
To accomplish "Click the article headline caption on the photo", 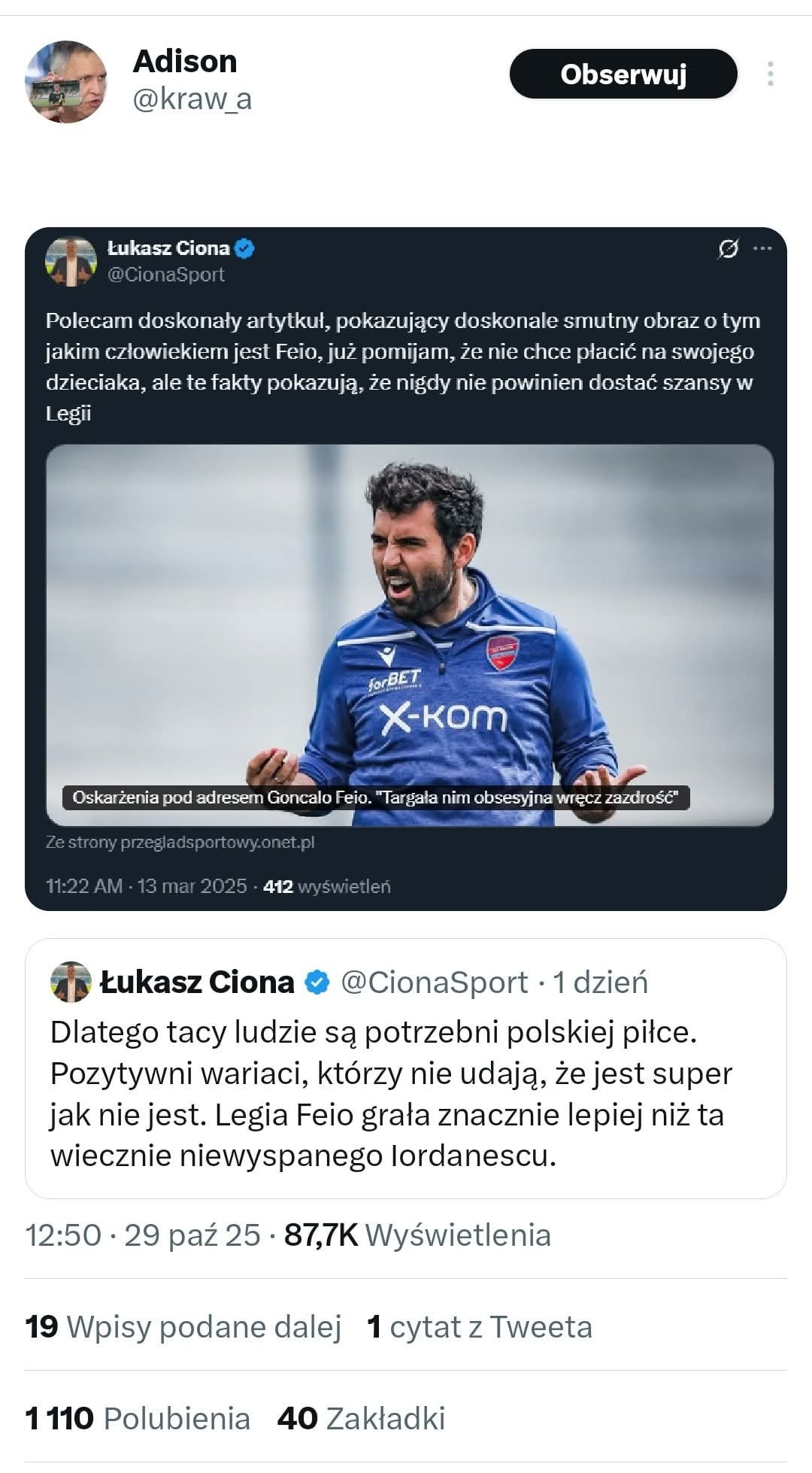I will point(375,797).
